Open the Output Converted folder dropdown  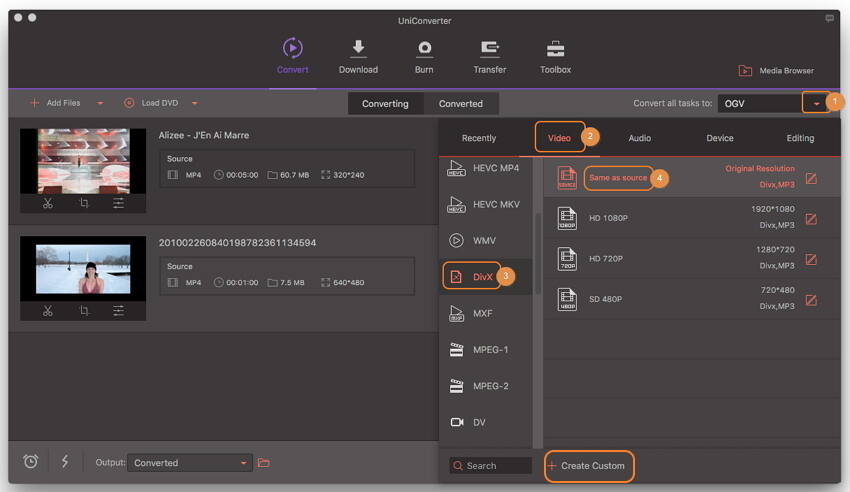tap(190, 463)
